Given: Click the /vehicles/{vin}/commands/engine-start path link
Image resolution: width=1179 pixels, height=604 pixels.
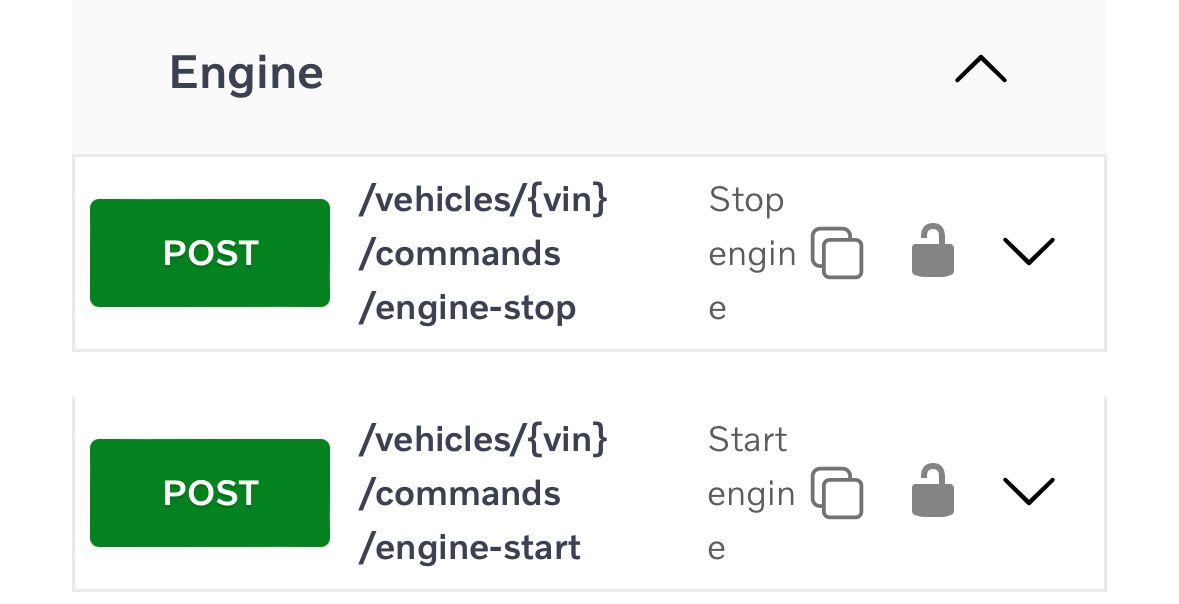Looking at the screenshot, I should [483, 493].
